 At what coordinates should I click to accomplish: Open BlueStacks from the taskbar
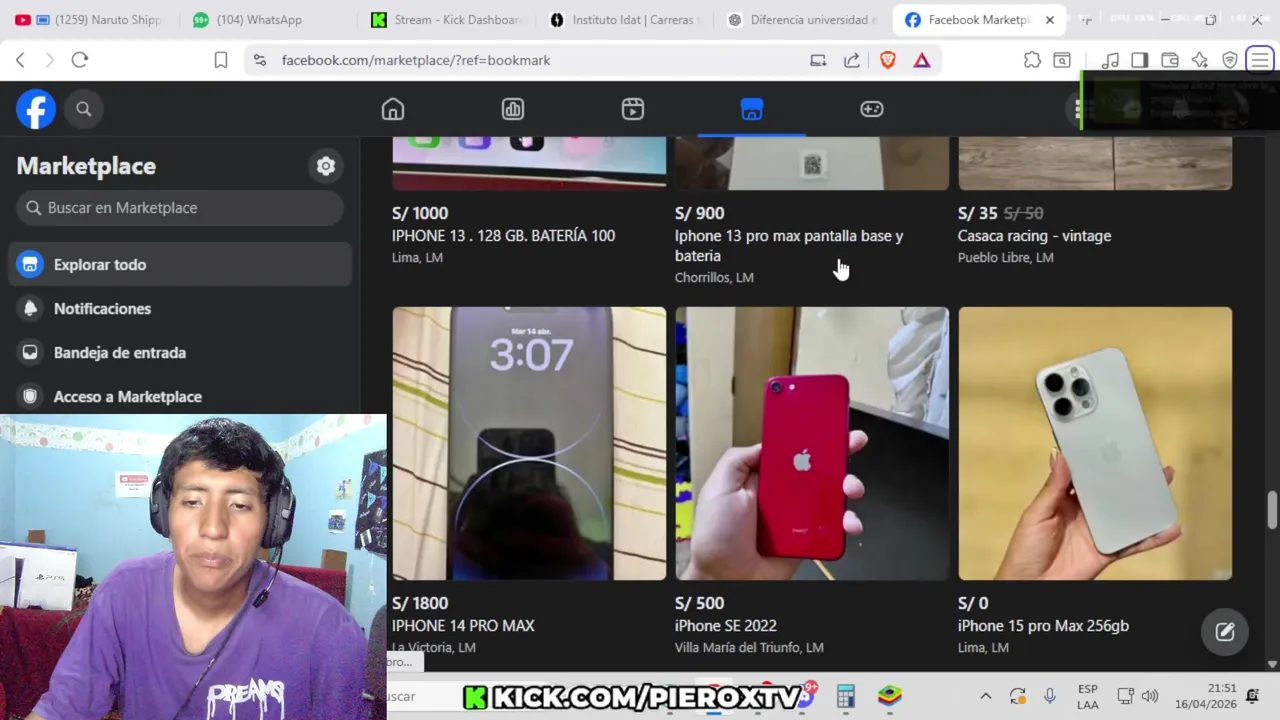click(890, 696)
